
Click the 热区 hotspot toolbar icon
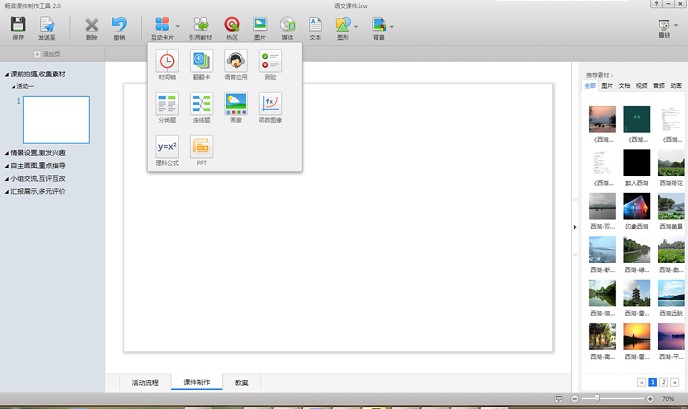click(231, 24)
